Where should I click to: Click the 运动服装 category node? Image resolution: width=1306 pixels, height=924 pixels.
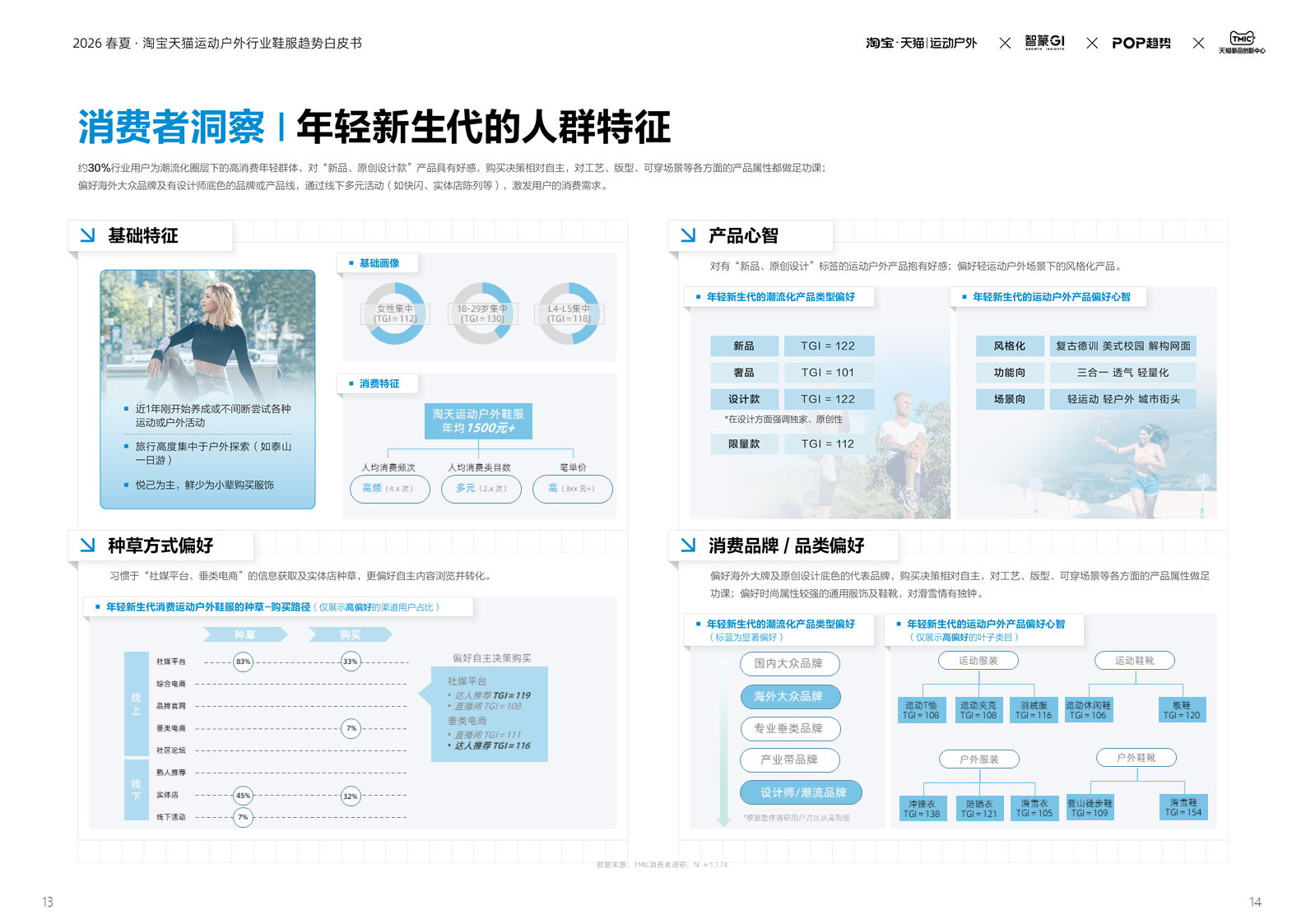[x=978, y=661]
